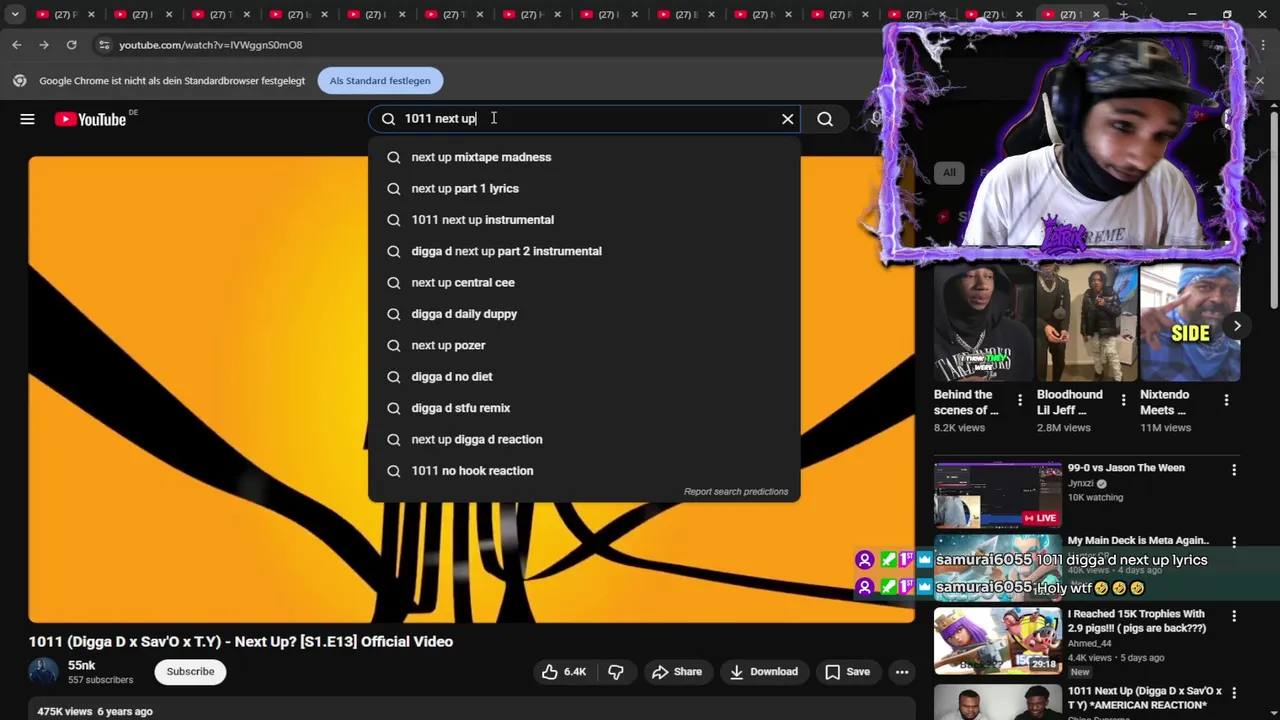Click '475K views 6 years ago' description
1280x720 pixels.
(x=95, y=711)
